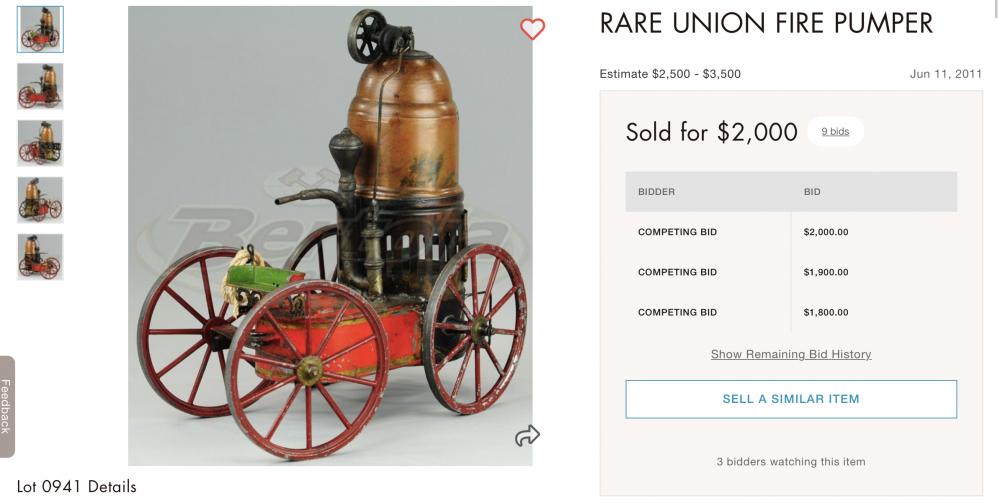Click the BIDDER column header
The height and width of the screenshot is (503, 1000).
tap(657, 191)
